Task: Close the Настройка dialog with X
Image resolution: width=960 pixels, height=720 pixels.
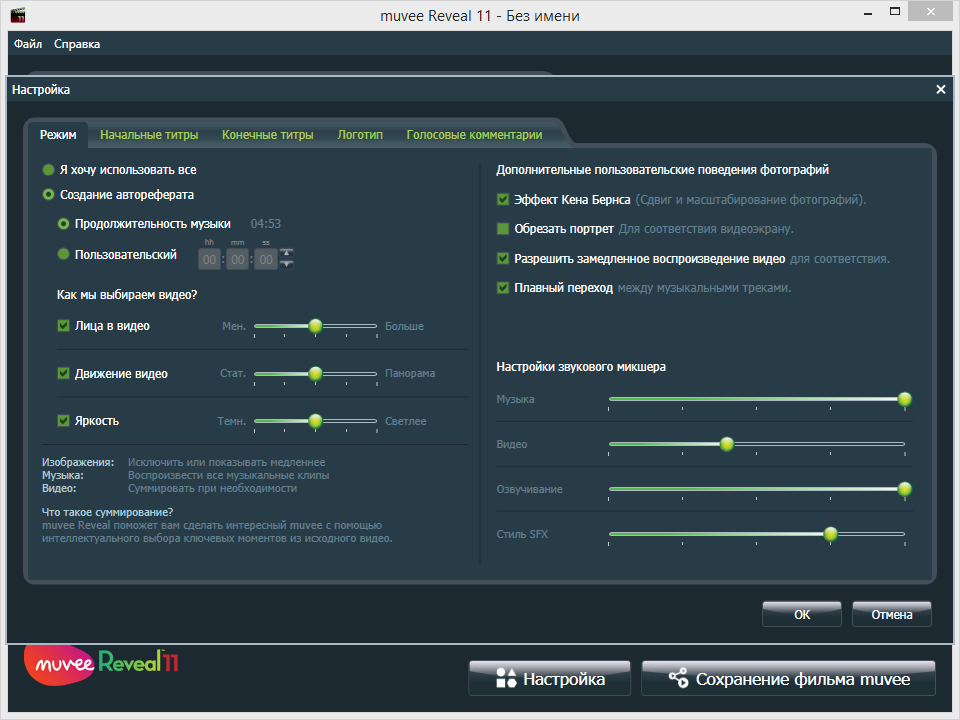Action: point(940,89)
